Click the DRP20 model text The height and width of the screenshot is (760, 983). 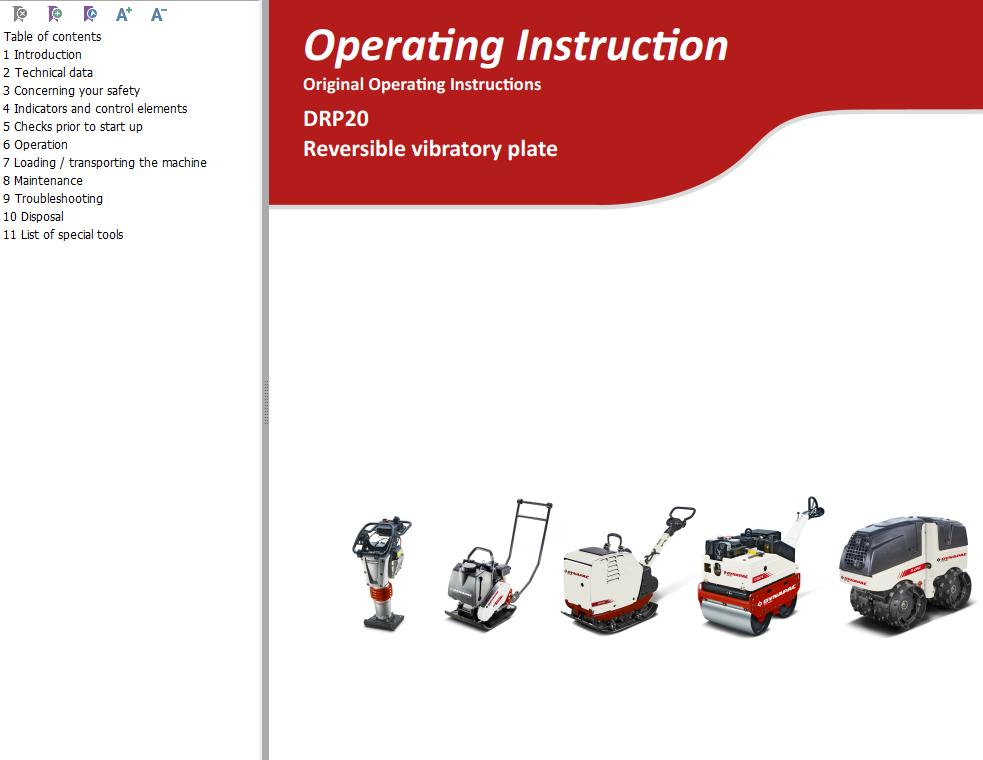coord(336,119)
